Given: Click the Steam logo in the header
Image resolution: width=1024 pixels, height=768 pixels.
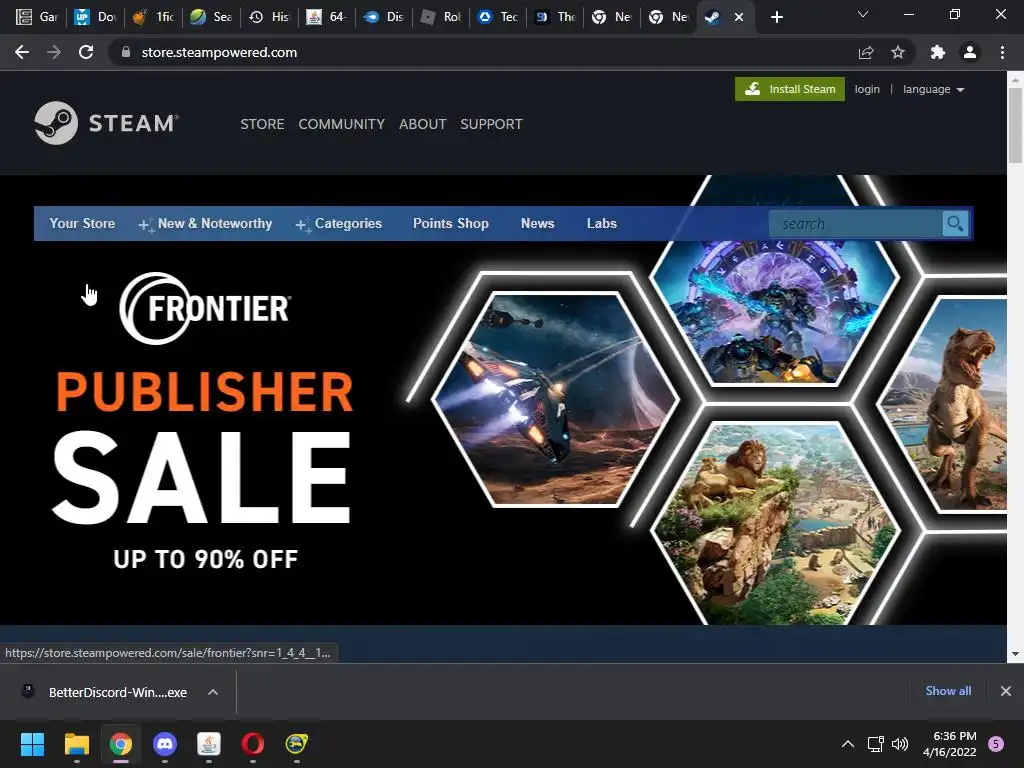Looking at the screenshot, I should point(106,123).
